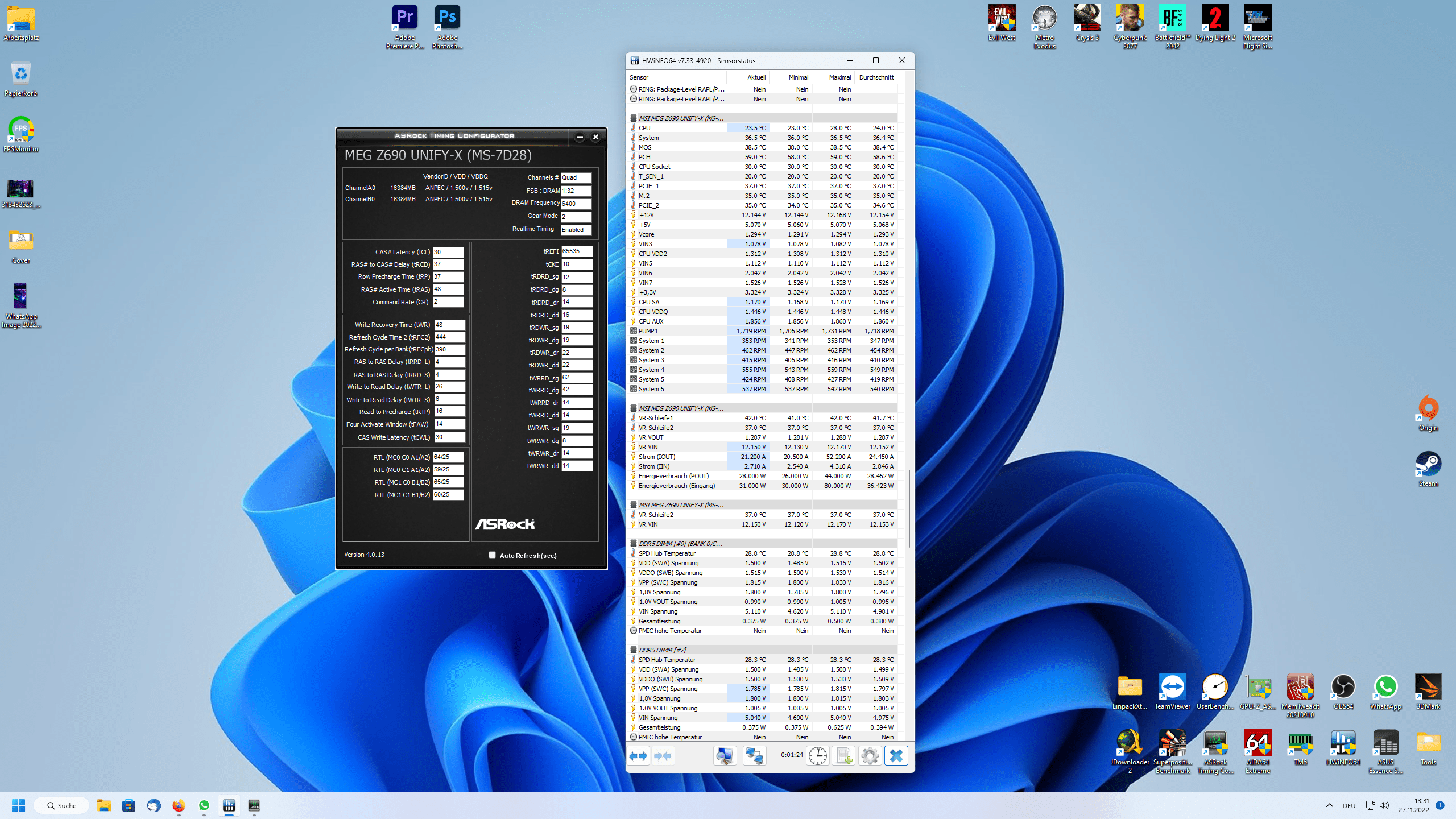Open Adobe Photoshop desktop shortcut
The image size is (1456, 819).
(447, 27)
